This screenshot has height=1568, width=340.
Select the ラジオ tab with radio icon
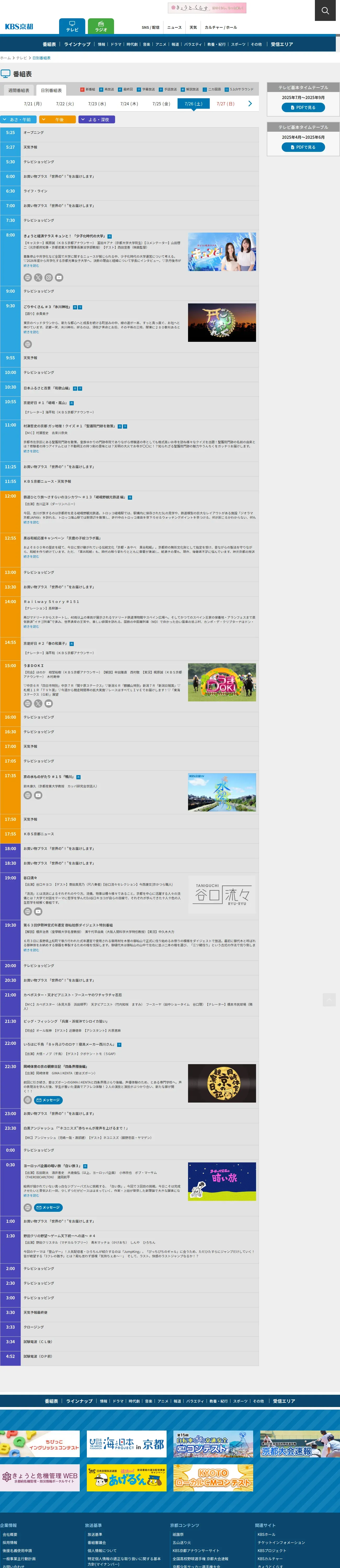[x=101, y=26]
